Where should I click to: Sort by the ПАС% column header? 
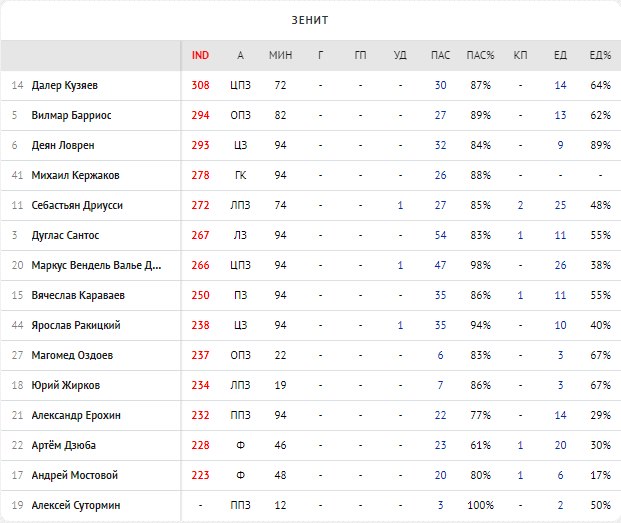pyautogui.click(x=480, y=55)
